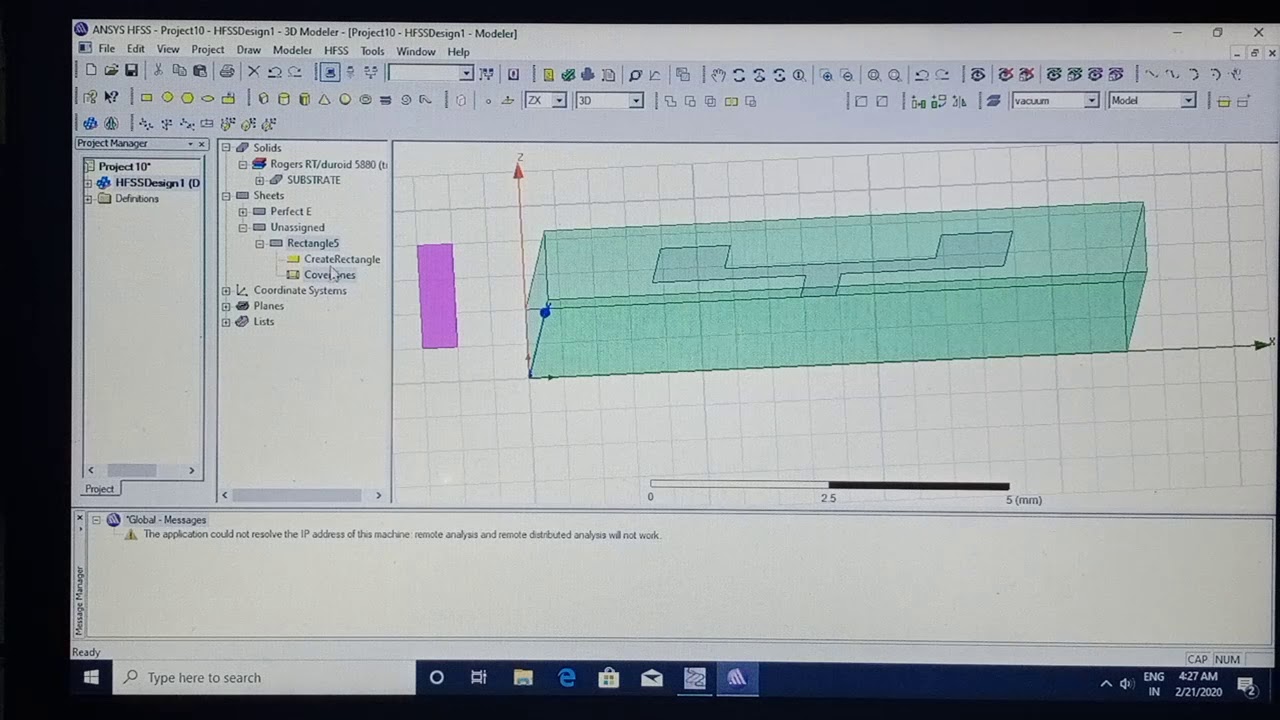The image size is (1280, 720).
Task: Select the Draw rectangle tool
Action: pos(146,99)
